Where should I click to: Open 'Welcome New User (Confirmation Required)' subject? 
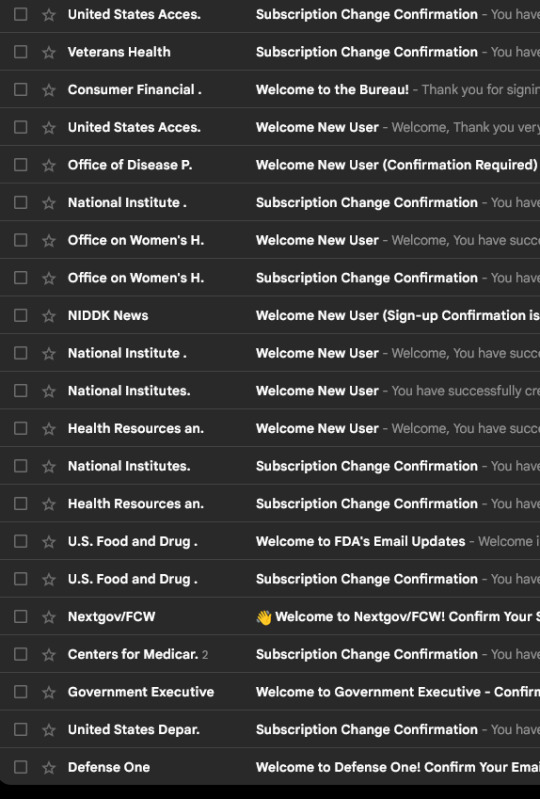(x=396, y=165)
